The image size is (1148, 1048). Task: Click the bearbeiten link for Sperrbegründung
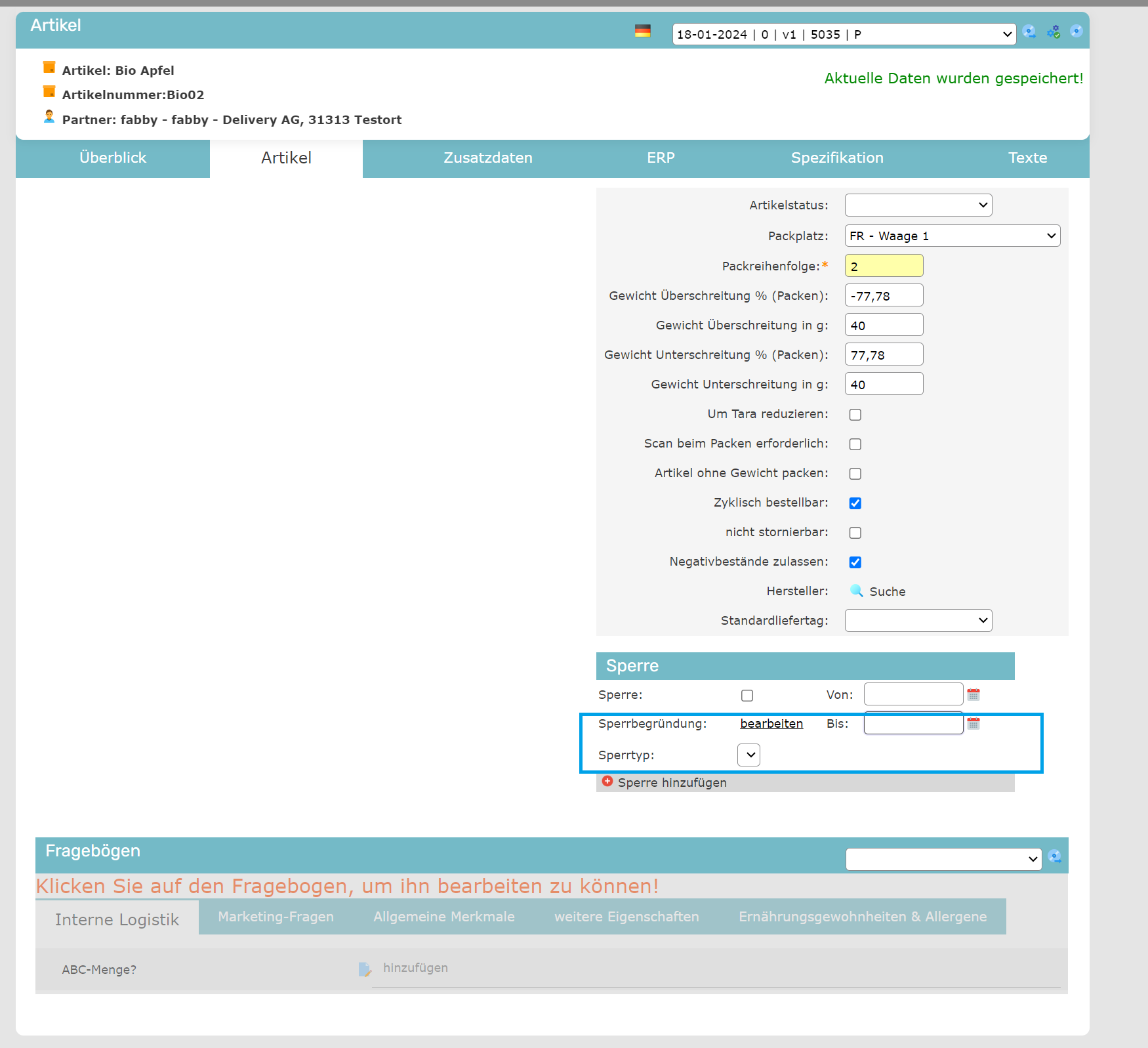[x=771, y=724]
